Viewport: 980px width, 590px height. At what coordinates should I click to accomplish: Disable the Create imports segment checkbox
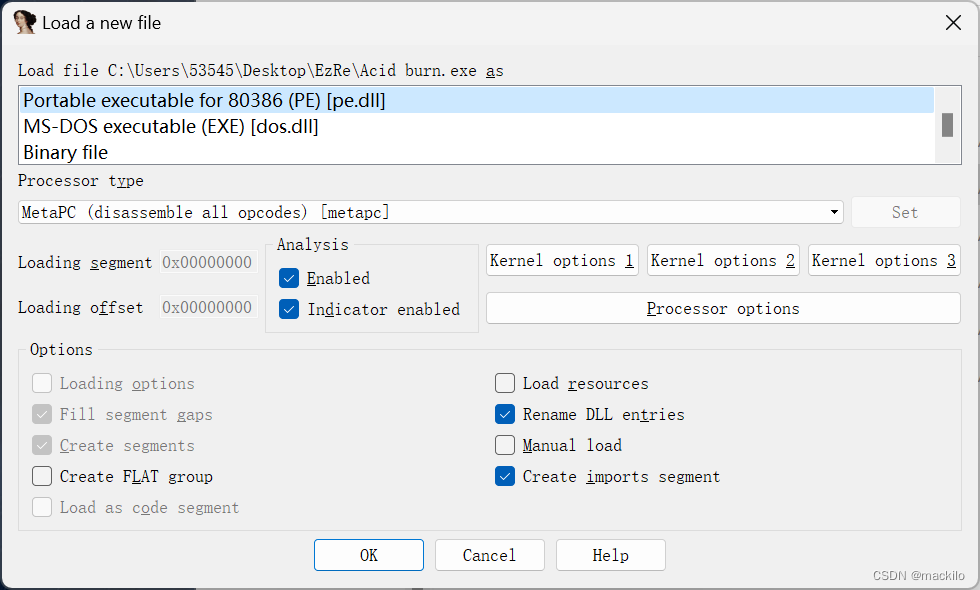505,476
